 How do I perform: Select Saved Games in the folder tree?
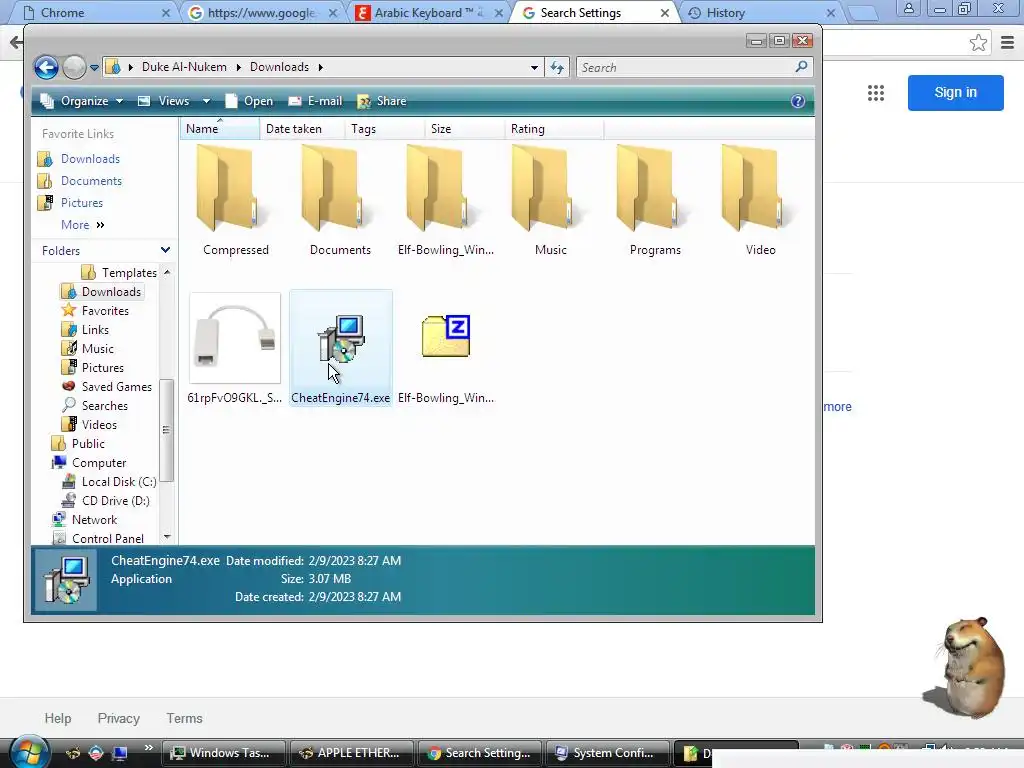[116, 387]
